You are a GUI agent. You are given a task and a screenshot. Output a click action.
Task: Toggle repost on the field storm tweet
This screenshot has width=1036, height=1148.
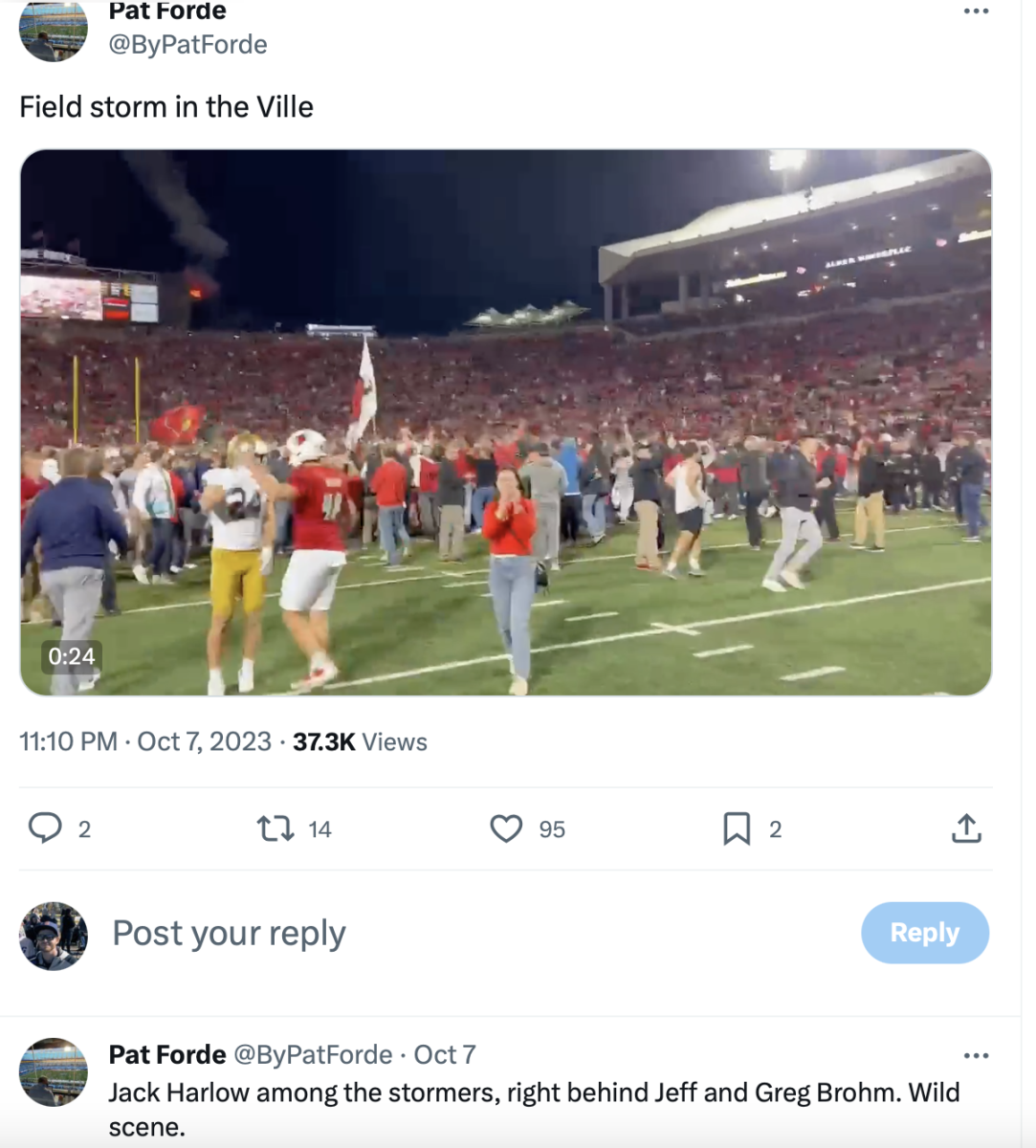click(x=277, y=829)
